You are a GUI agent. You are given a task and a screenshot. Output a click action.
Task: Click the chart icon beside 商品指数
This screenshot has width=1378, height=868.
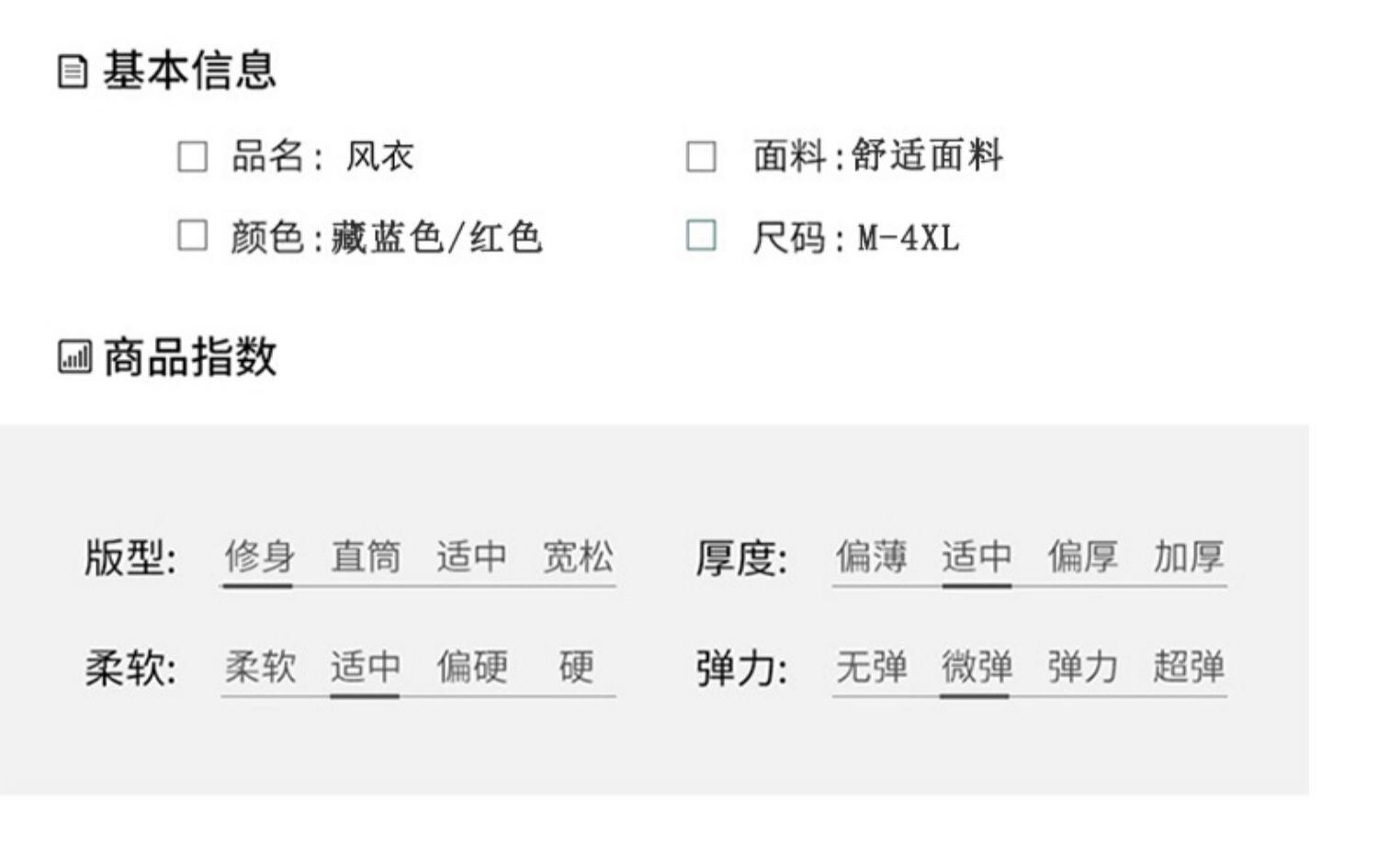pyautogui.click(x=74, y=356)
